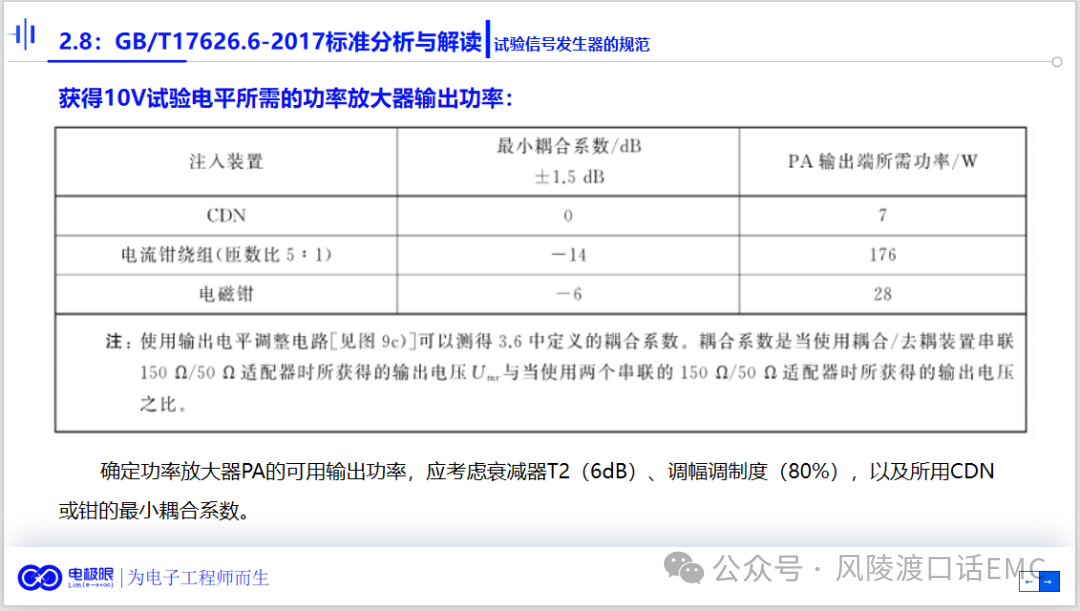
Task: Click the 注入装置 column header
Action: 226,161
